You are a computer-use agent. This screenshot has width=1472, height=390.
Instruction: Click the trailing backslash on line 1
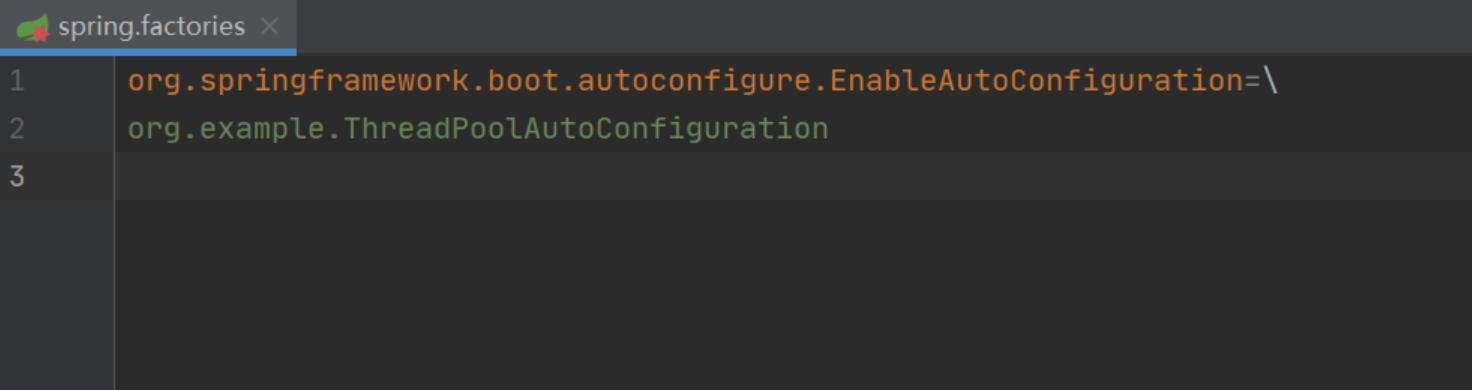[1270, 81]
